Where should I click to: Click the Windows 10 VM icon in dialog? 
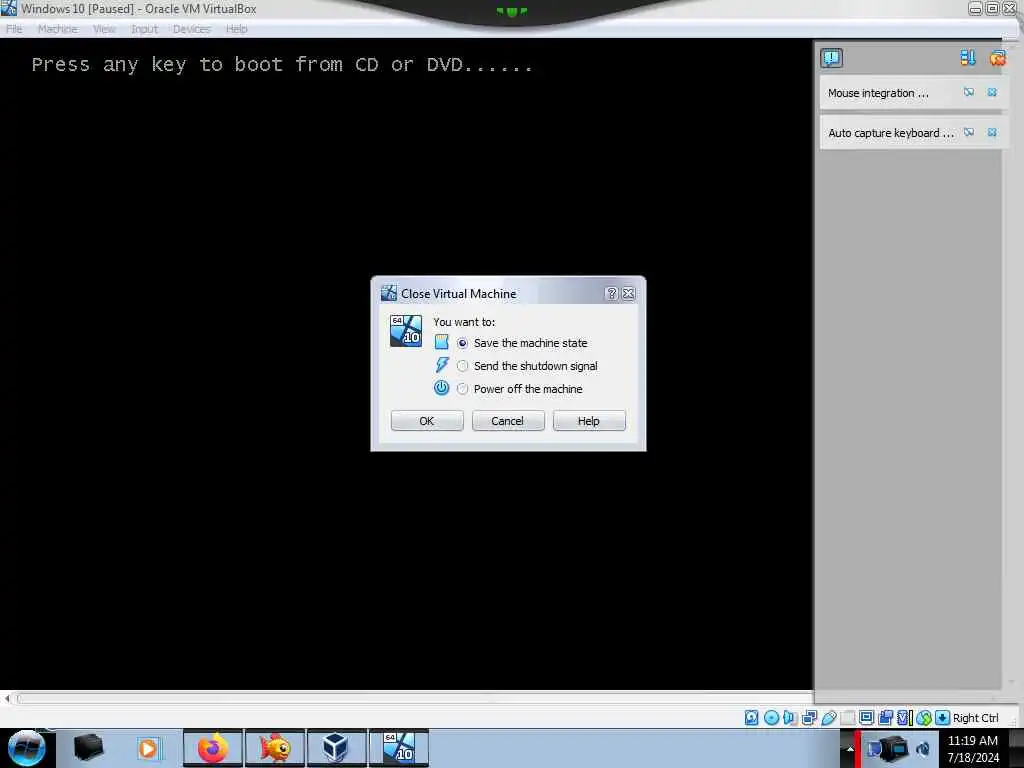(x=406, y=330)
